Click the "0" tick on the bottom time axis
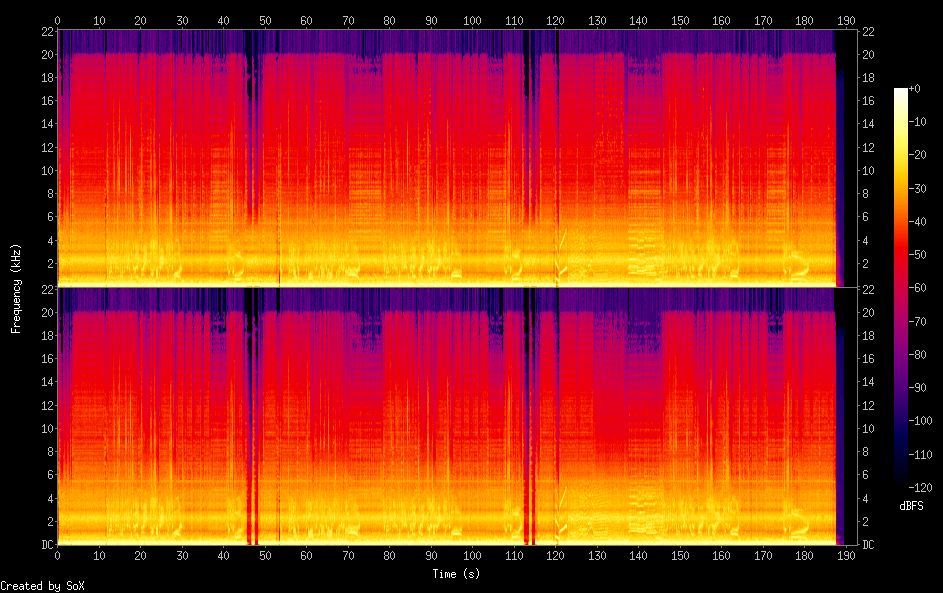This screenshot has width=943, height=593. click(58, 555)
